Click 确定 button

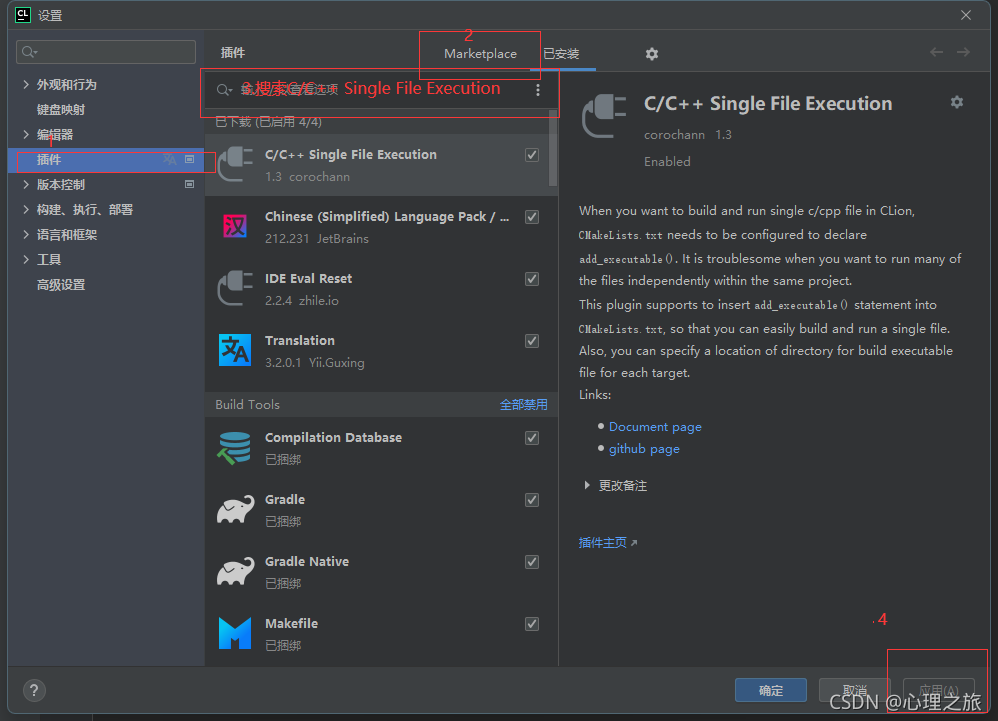point(771,690)
